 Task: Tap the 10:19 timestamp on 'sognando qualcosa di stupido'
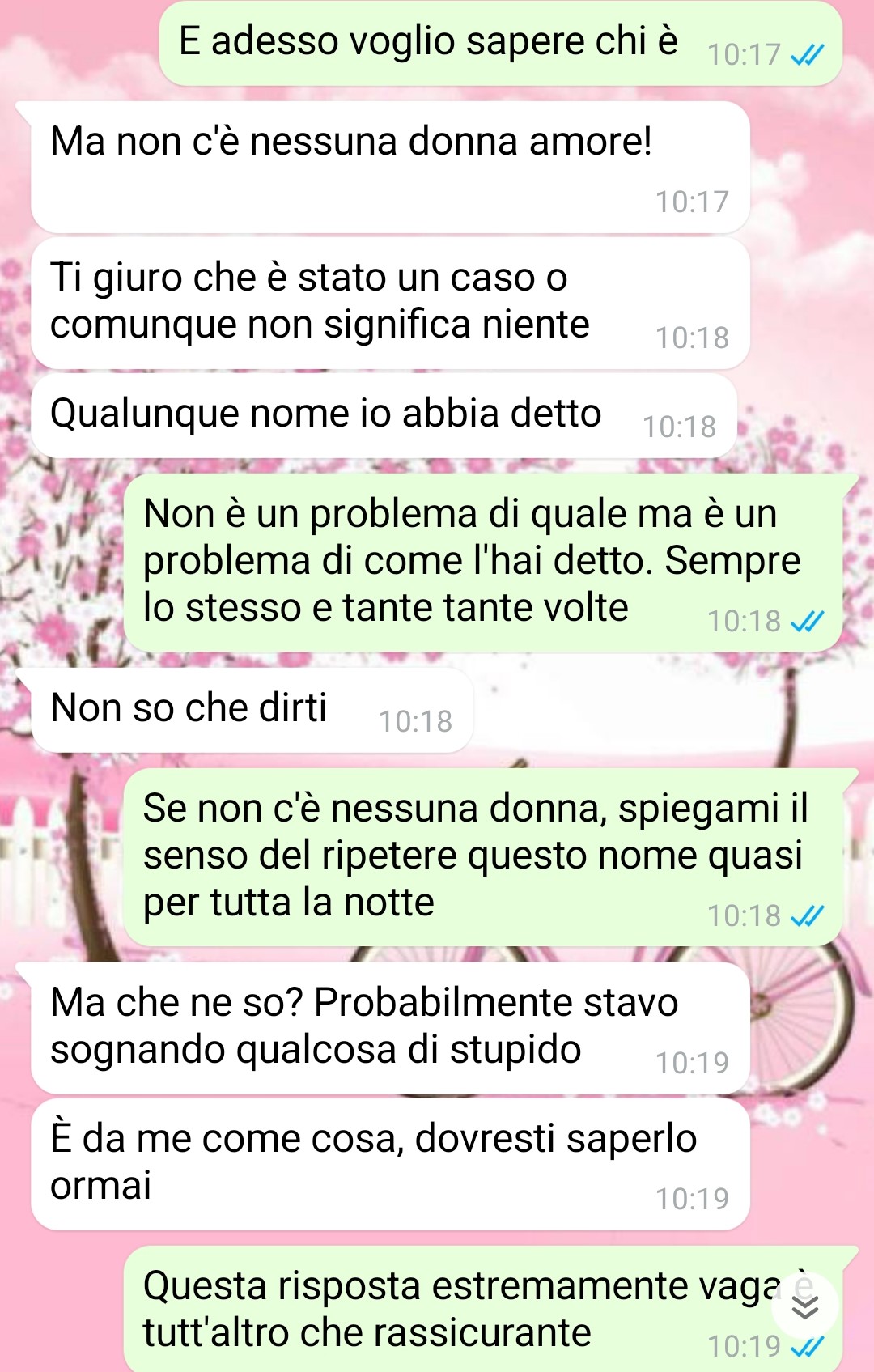692,1063
